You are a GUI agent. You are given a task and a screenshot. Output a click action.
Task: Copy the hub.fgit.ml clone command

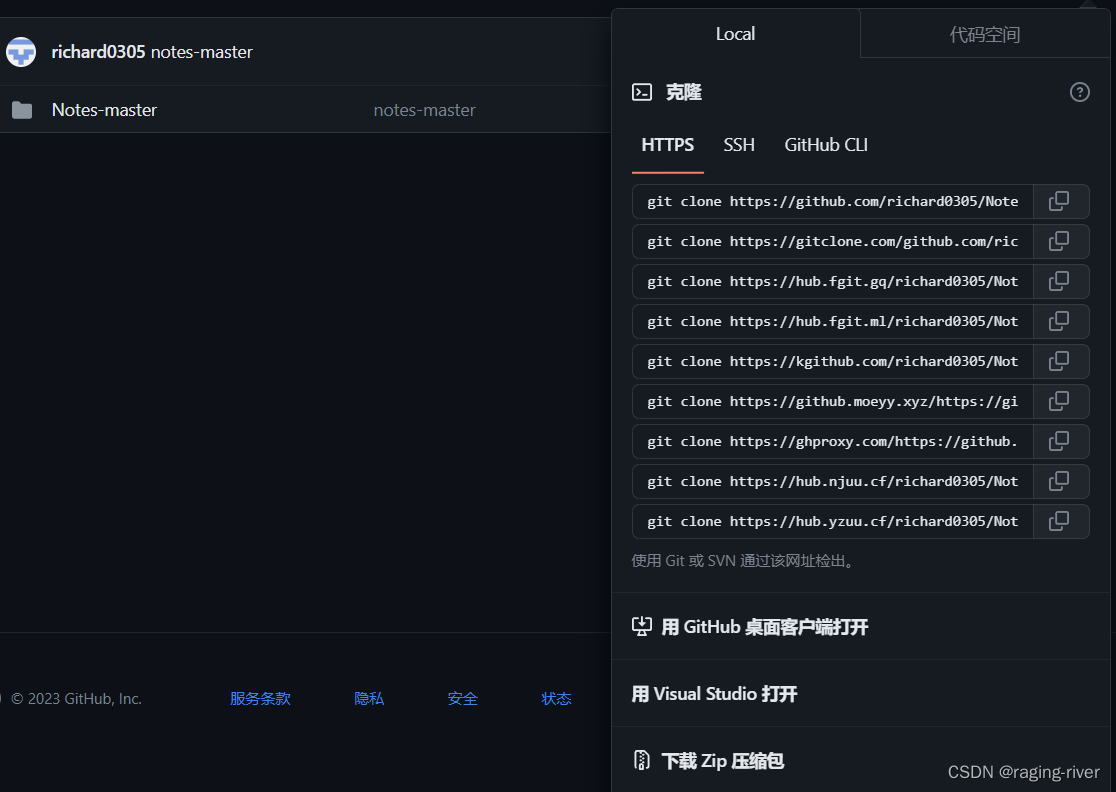coord(1060,321)
